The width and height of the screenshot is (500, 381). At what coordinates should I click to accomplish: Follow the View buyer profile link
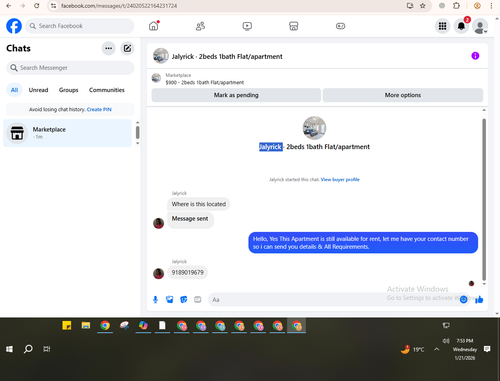coord(340,179)
